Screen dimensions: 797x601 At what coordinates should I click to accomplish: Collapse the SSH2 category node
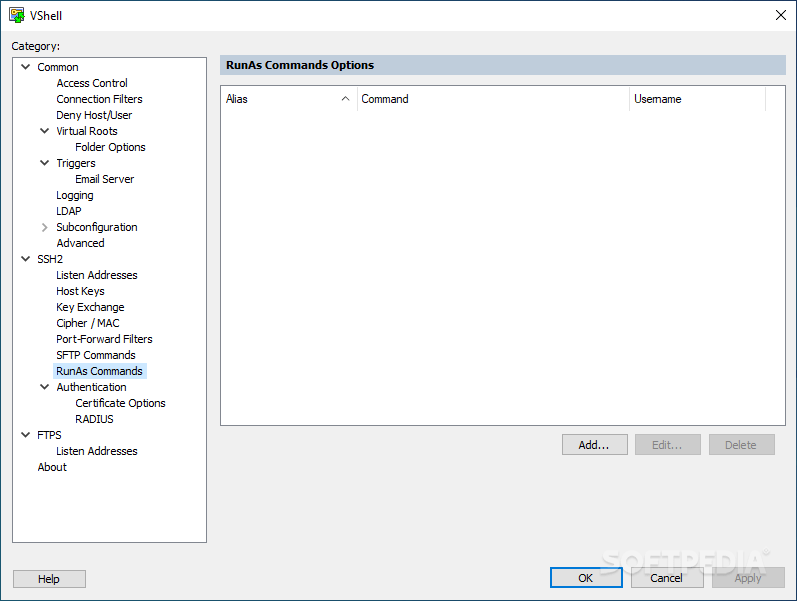tap(25, 259)
